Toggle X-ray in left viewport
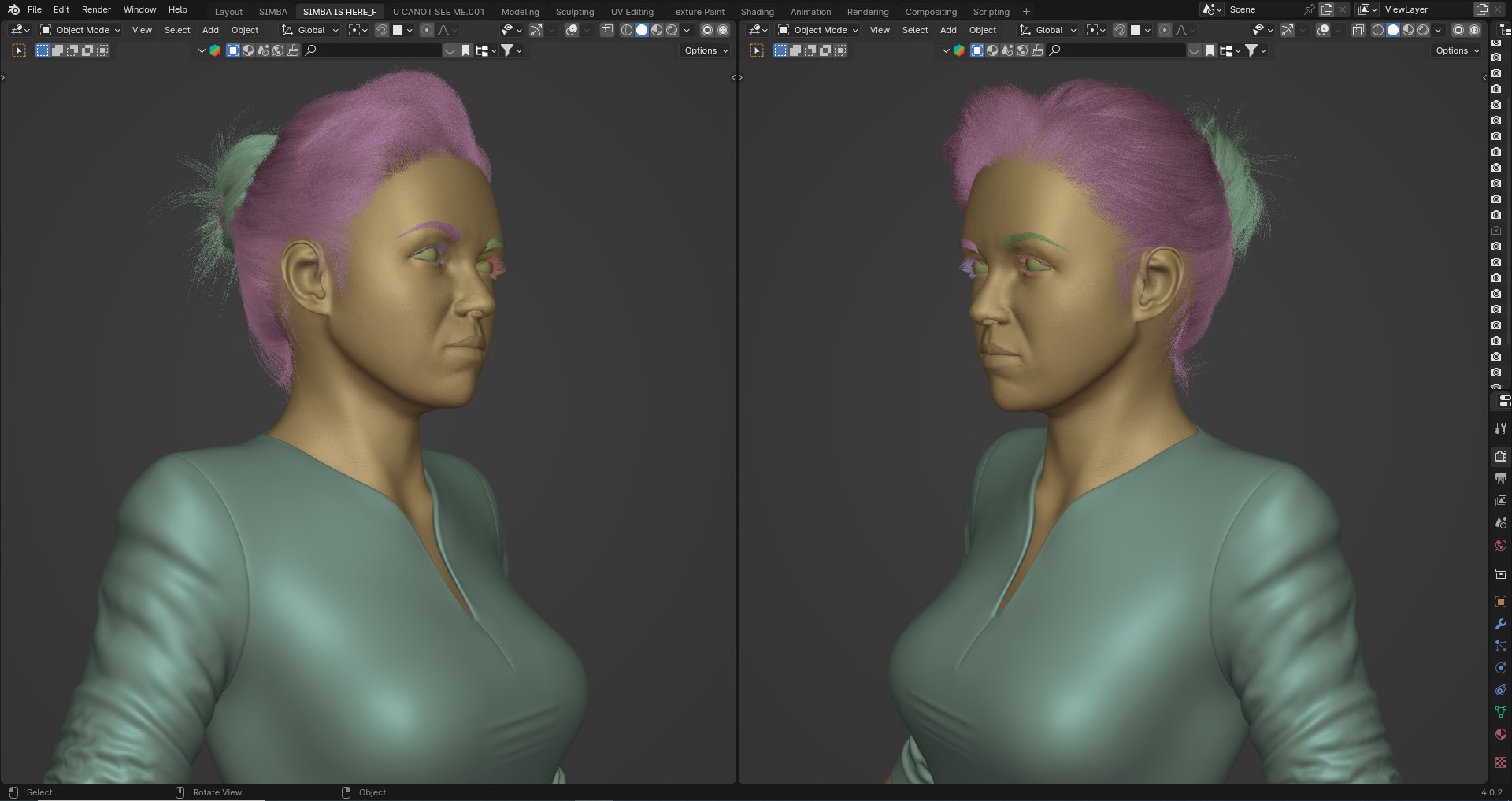The height and width of the screenshot is (801, 1512). tap(607, 30)
